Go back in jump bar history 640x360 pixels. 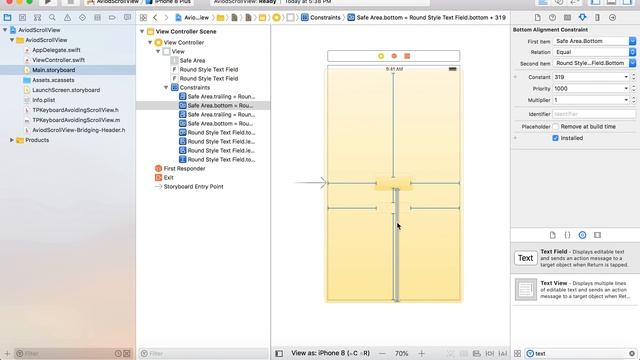[x=155, y=18]
